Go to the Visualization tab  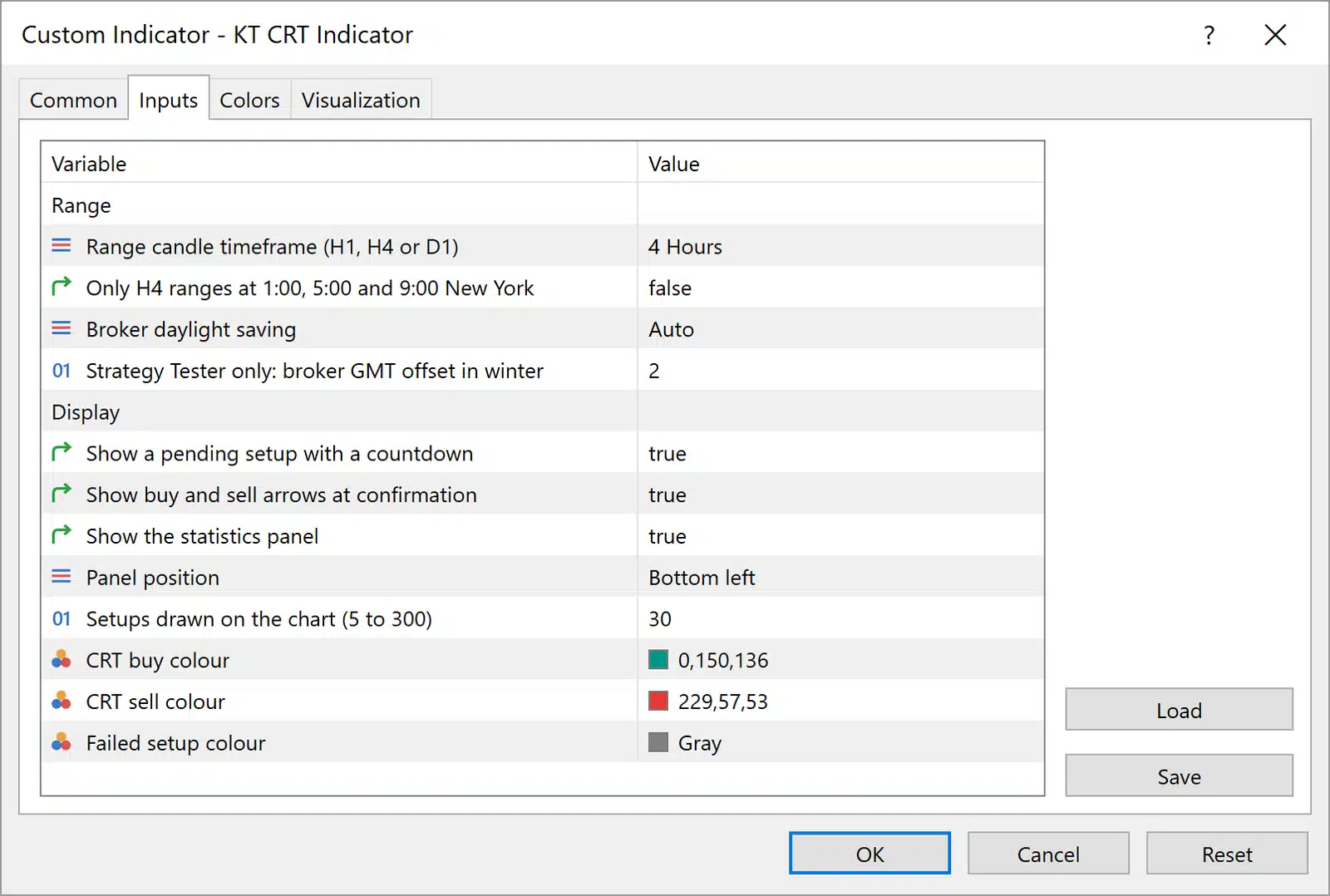pos(361,100)
